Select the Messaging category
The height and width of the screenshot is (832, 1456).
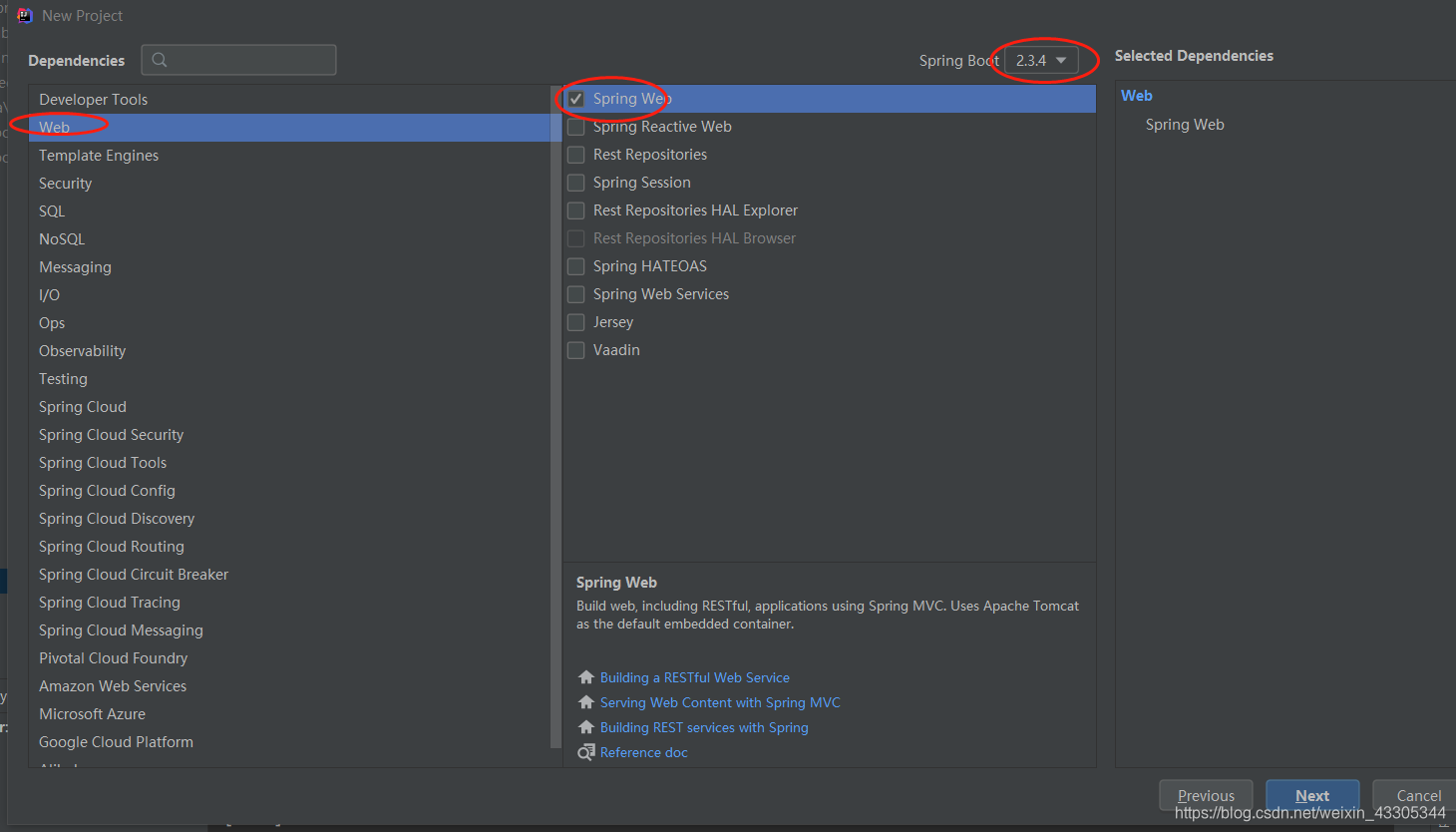click(x=289, y=267)
